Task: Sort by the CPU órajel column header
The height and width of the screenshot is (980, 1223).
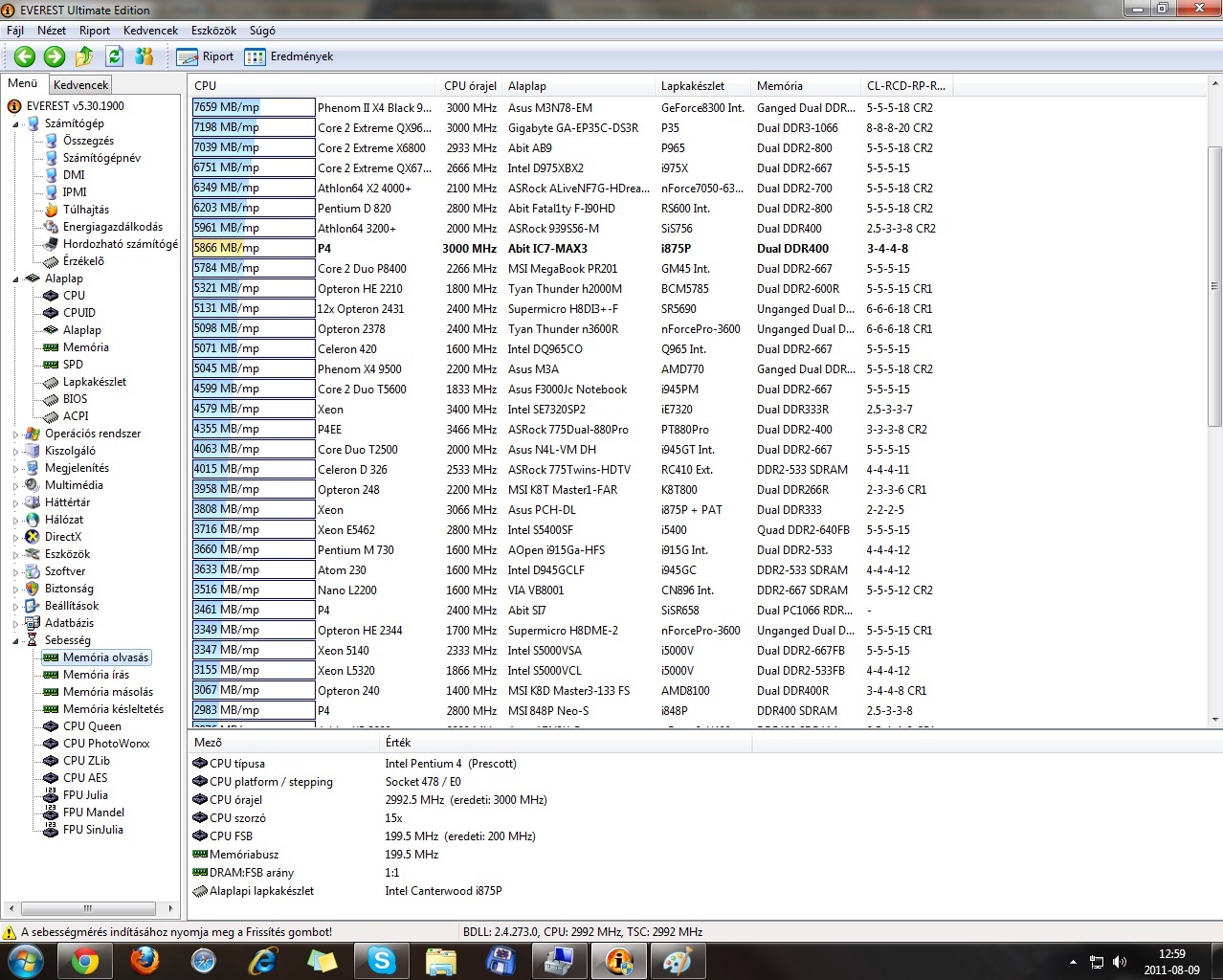Action: [470, 85]
